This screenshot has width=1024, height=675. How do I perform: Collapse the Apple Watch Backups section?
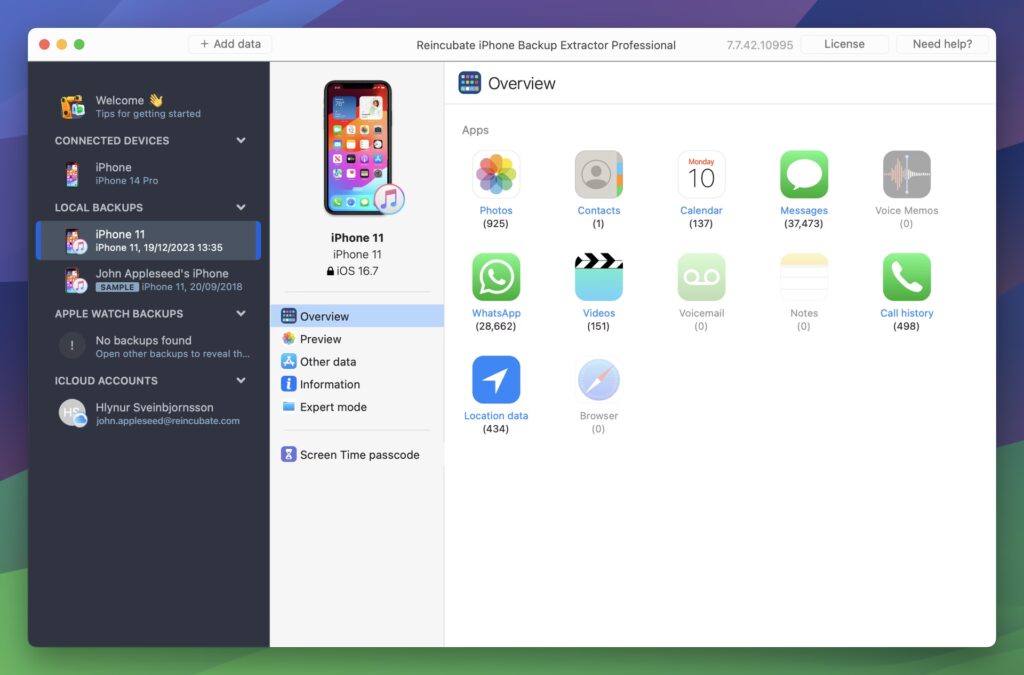[x=241, y=314]
